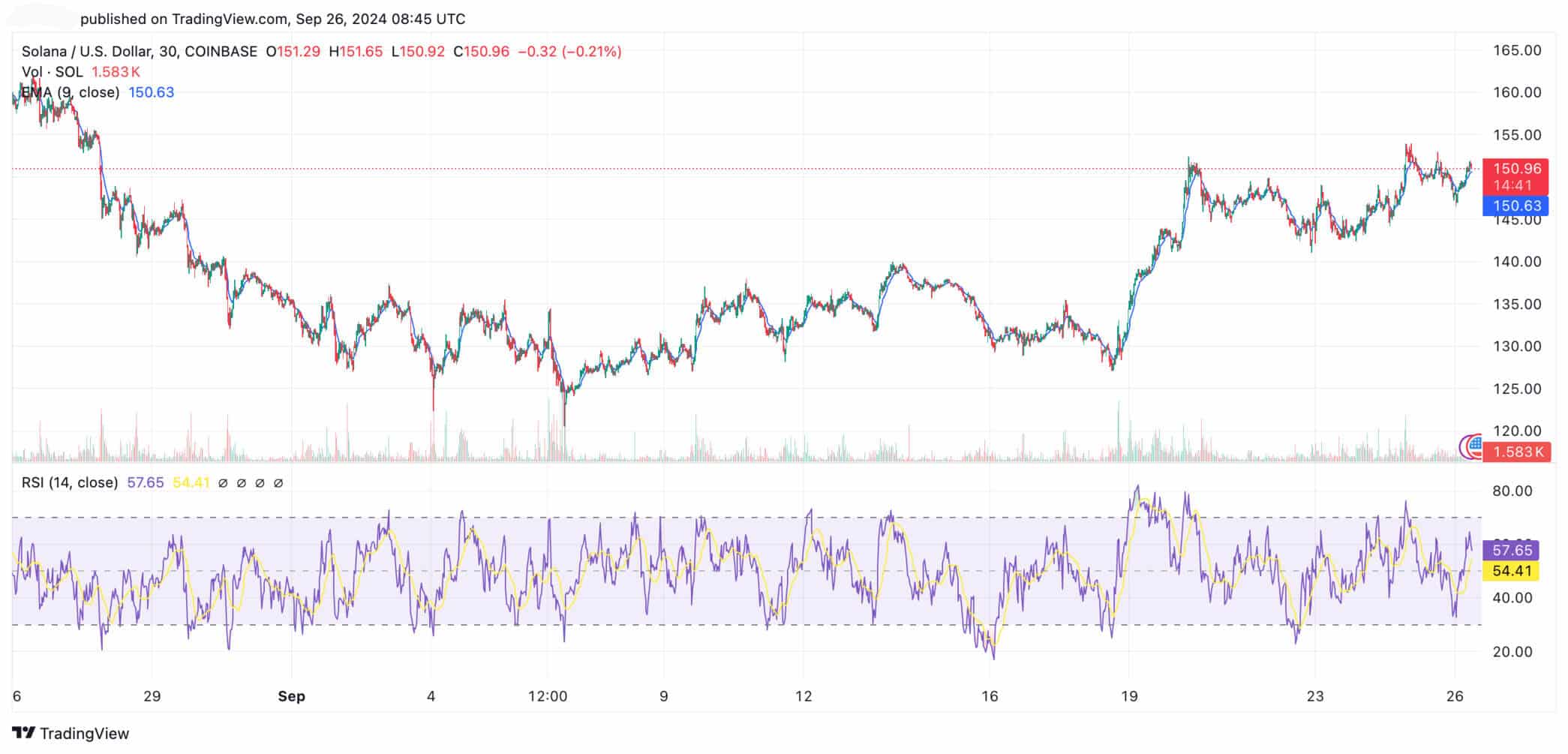This screenshot has width=1568, height=754.
Task: Click the open value O151.29
Action: 293,52
